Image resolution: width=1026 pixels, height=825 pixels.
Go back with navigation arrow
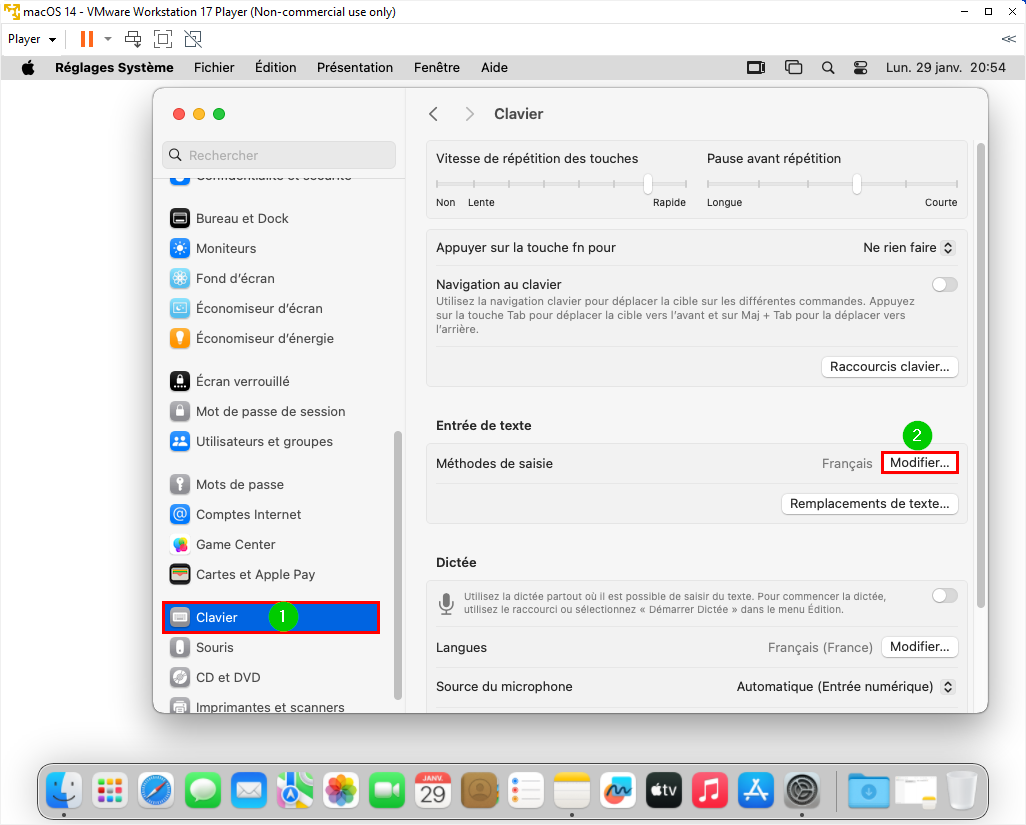(433, 114)
